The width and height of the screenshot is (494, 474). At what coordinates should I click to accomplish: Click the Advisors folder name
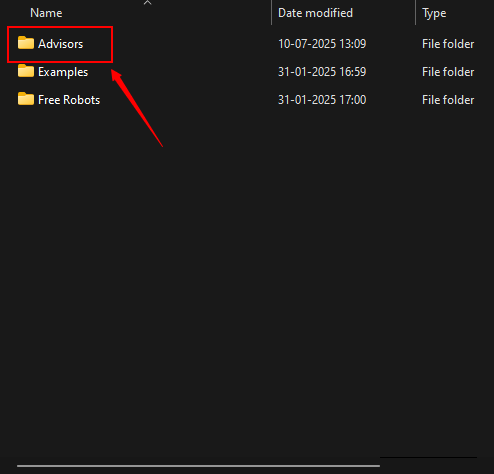tap(61, 44)
